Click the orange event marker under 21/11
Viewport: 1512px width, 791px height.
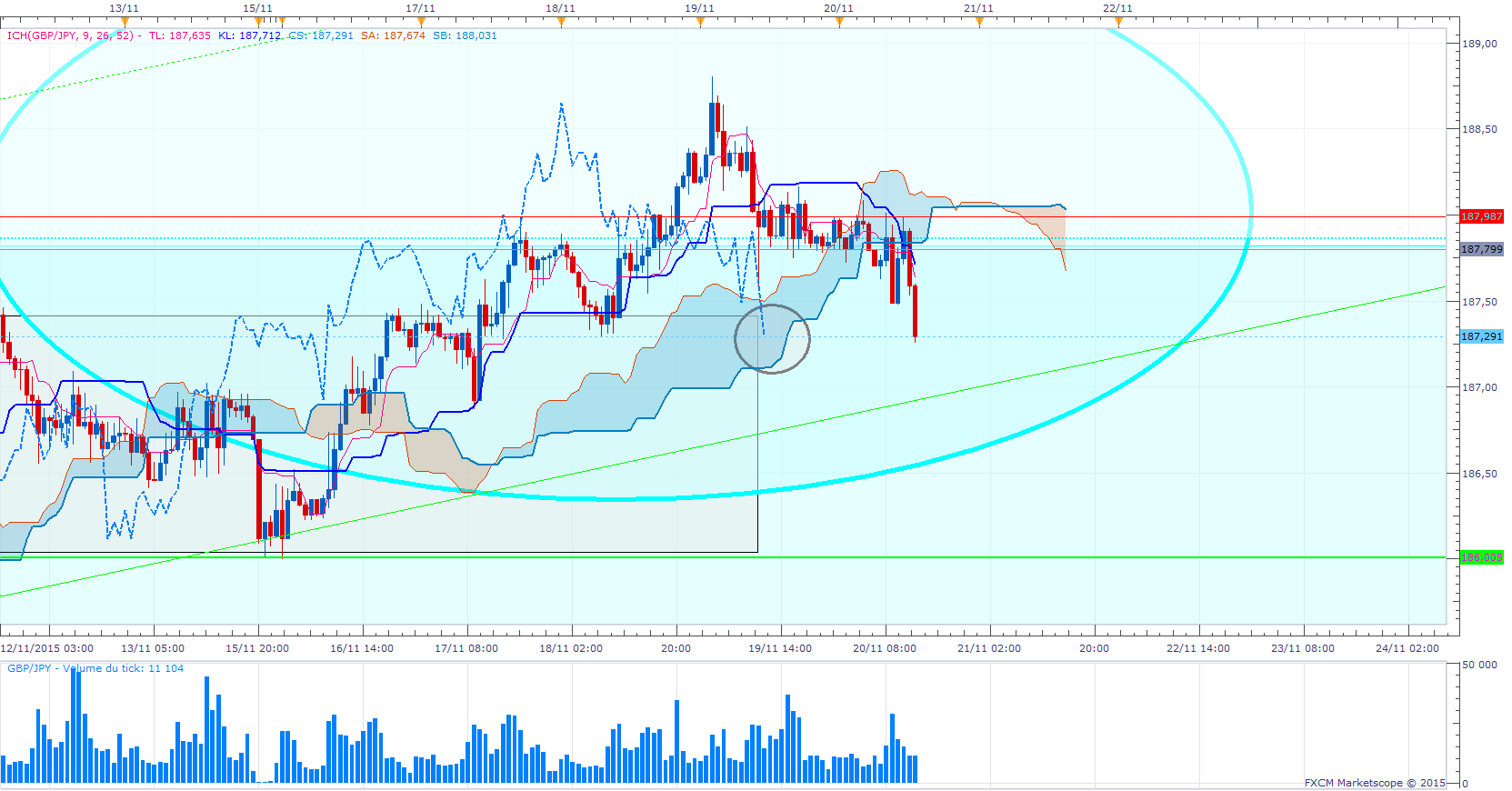pyautogui.click(x=979, y=22)
